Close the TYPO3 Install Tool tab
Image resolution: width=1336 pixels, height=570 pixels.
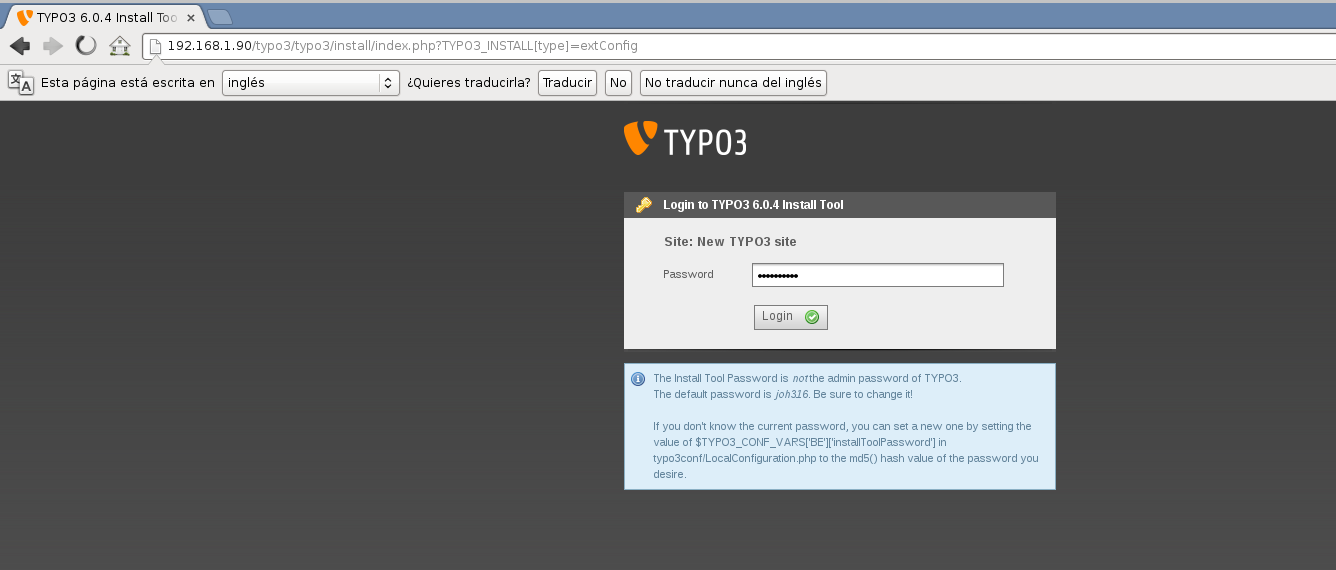click(191, 17)
